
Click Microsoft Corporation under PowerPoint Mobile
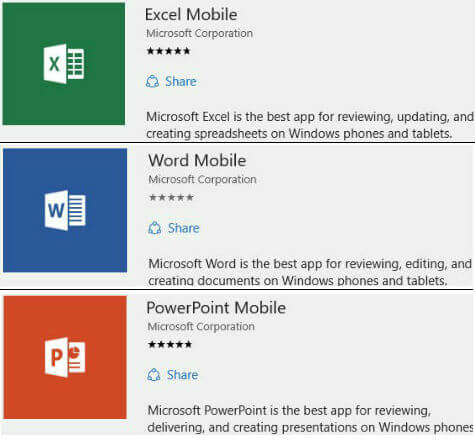(201, 326)
